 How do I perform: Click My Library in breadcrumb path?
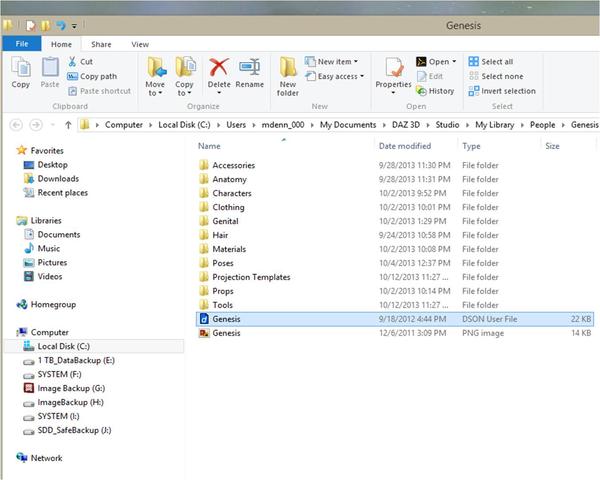coord(494,125)
